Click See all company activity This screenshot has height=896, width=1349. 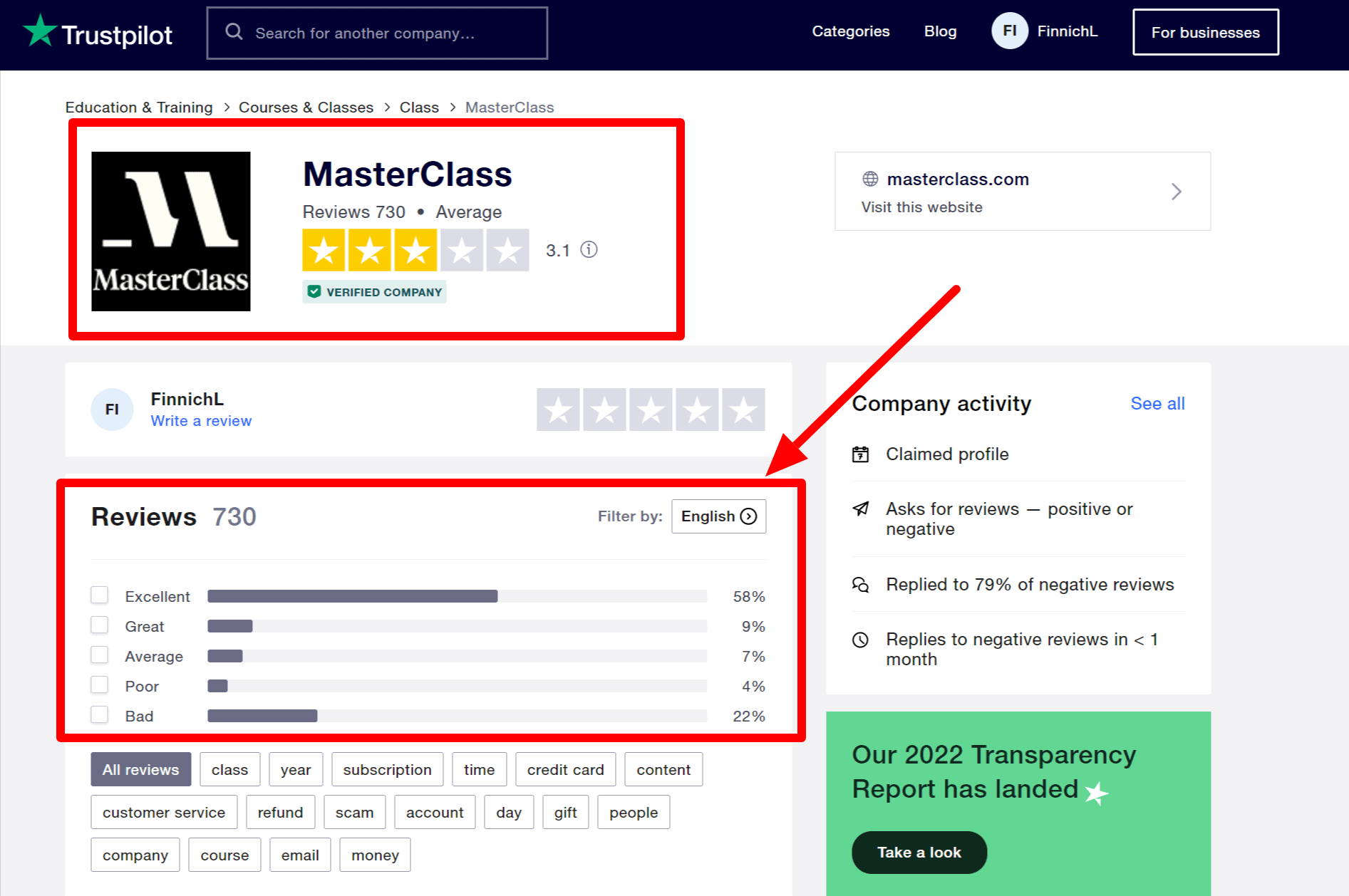coord(1157,404)
